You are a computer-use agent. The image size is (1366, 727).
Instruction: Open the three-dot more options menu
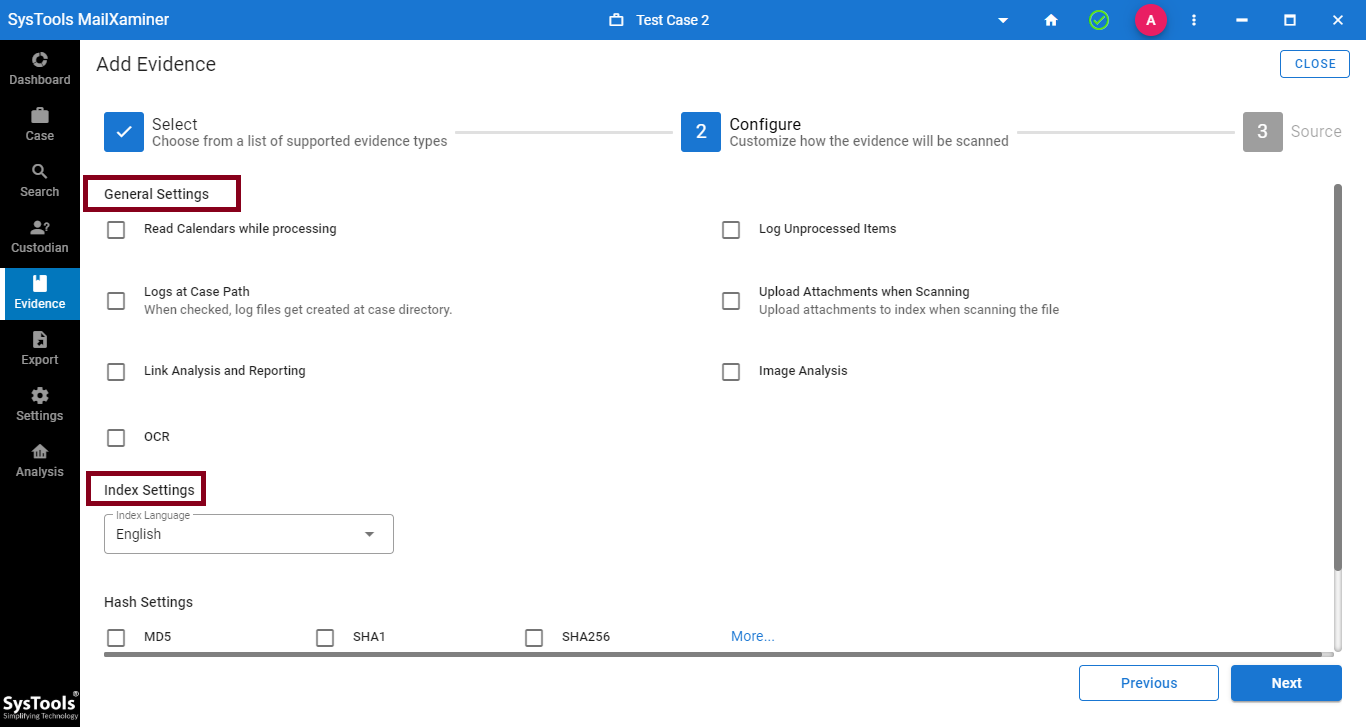click(x=1194, y=20)
